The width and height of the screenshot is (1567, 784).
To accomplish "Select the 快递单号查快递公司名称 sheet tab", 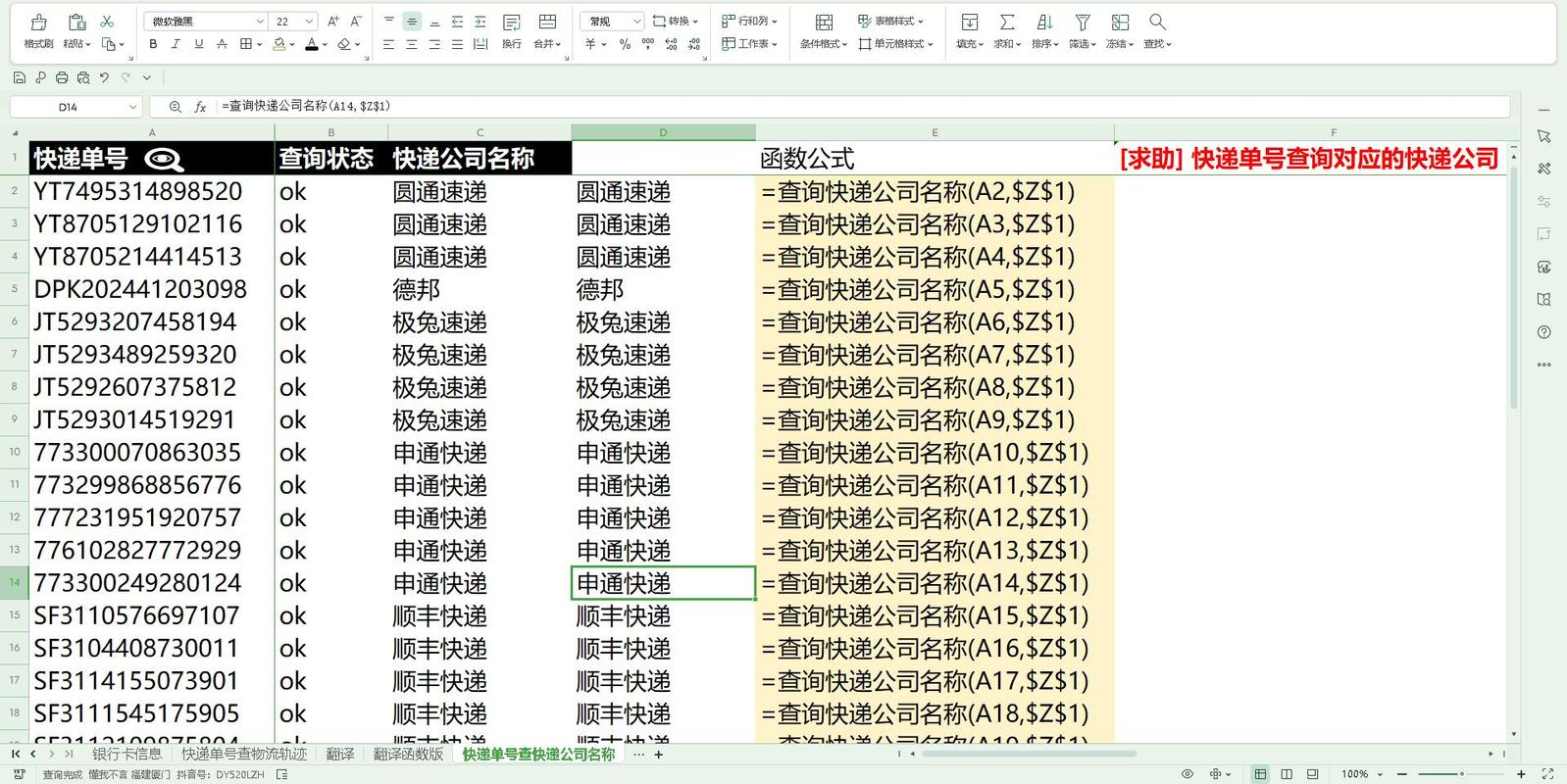I will pyautogui.click(x=538, y=755).
